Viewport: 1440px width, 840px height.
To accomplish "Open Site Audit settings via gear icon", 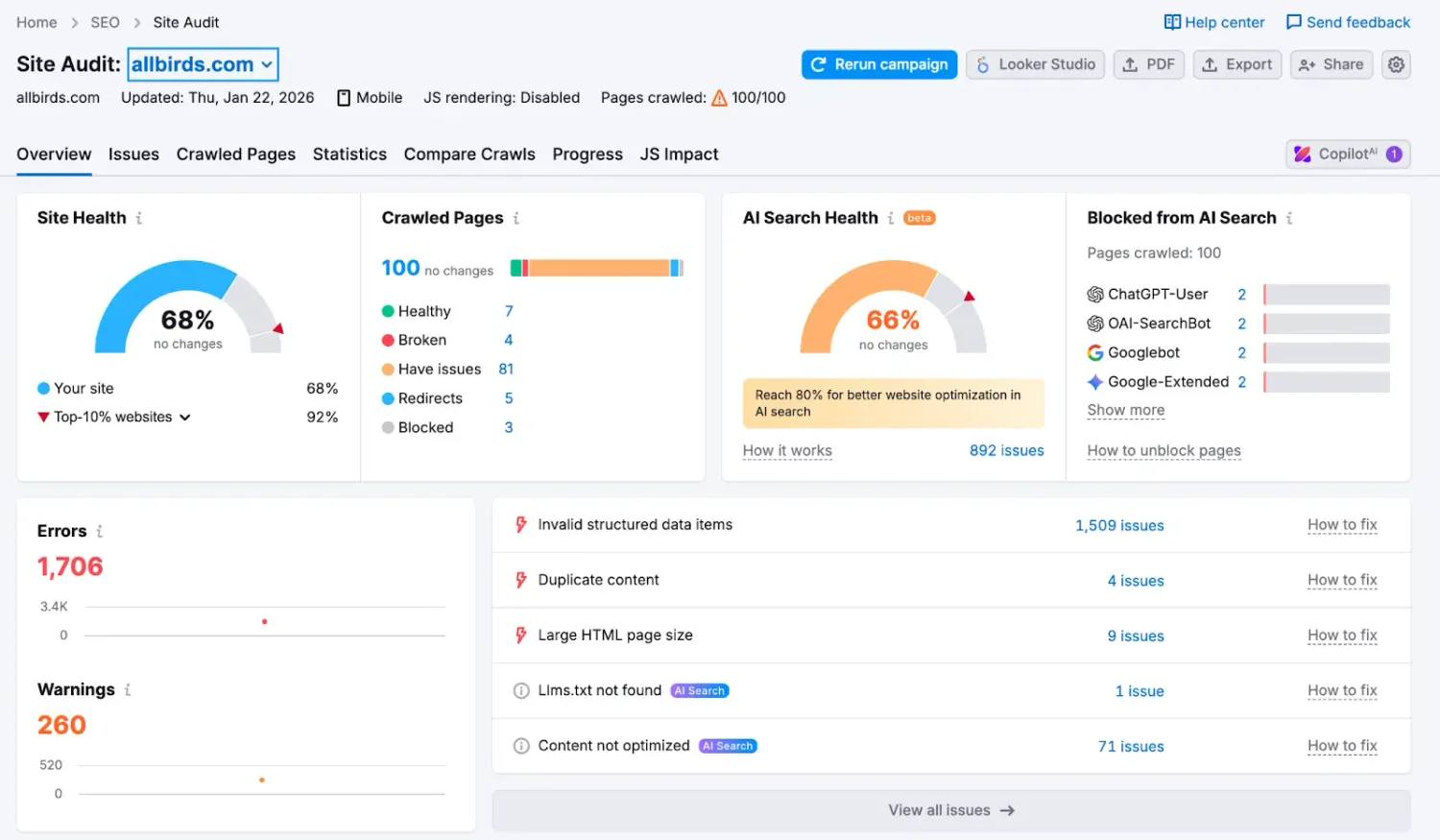I will coord(1395,64).
